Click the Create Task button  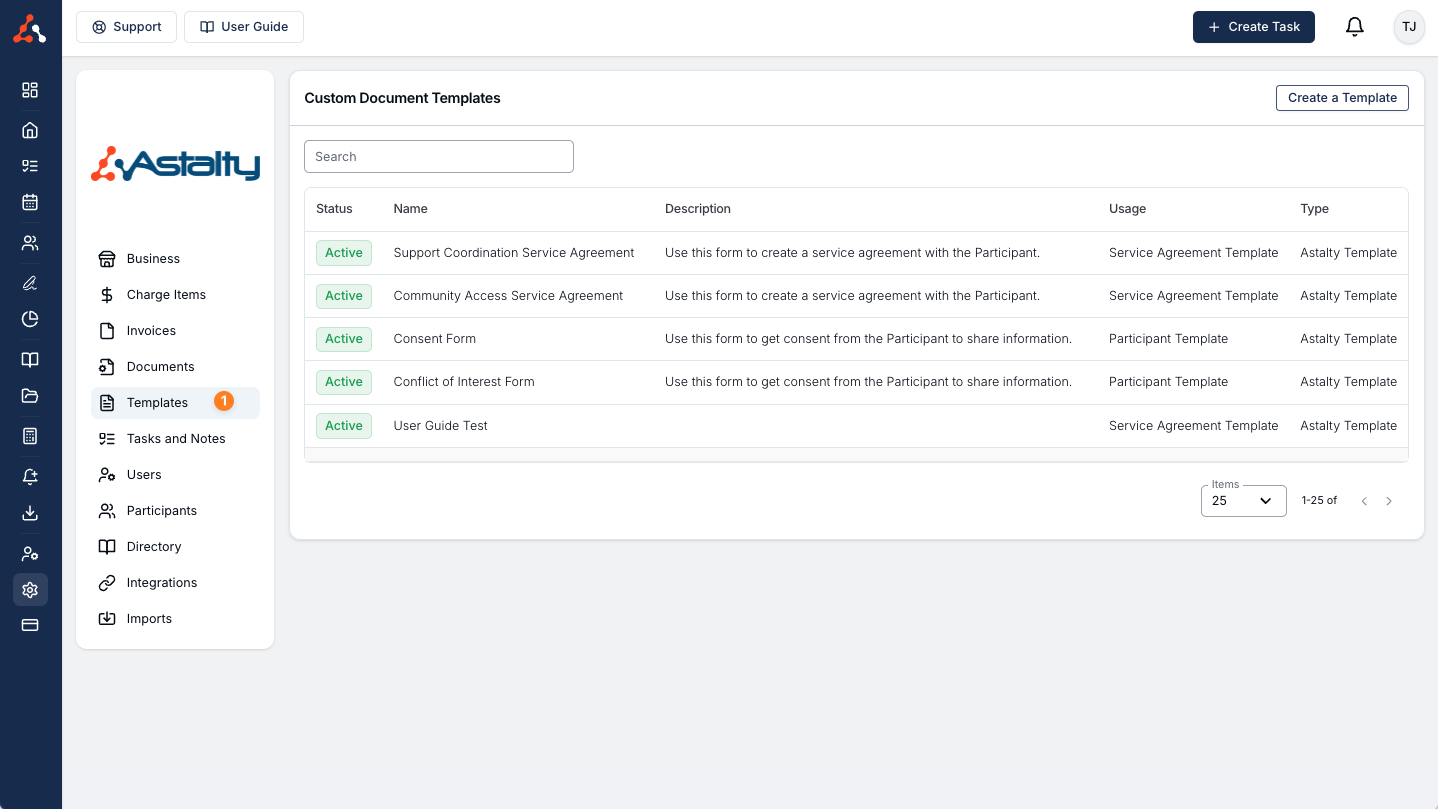(x=1254, y=27)
